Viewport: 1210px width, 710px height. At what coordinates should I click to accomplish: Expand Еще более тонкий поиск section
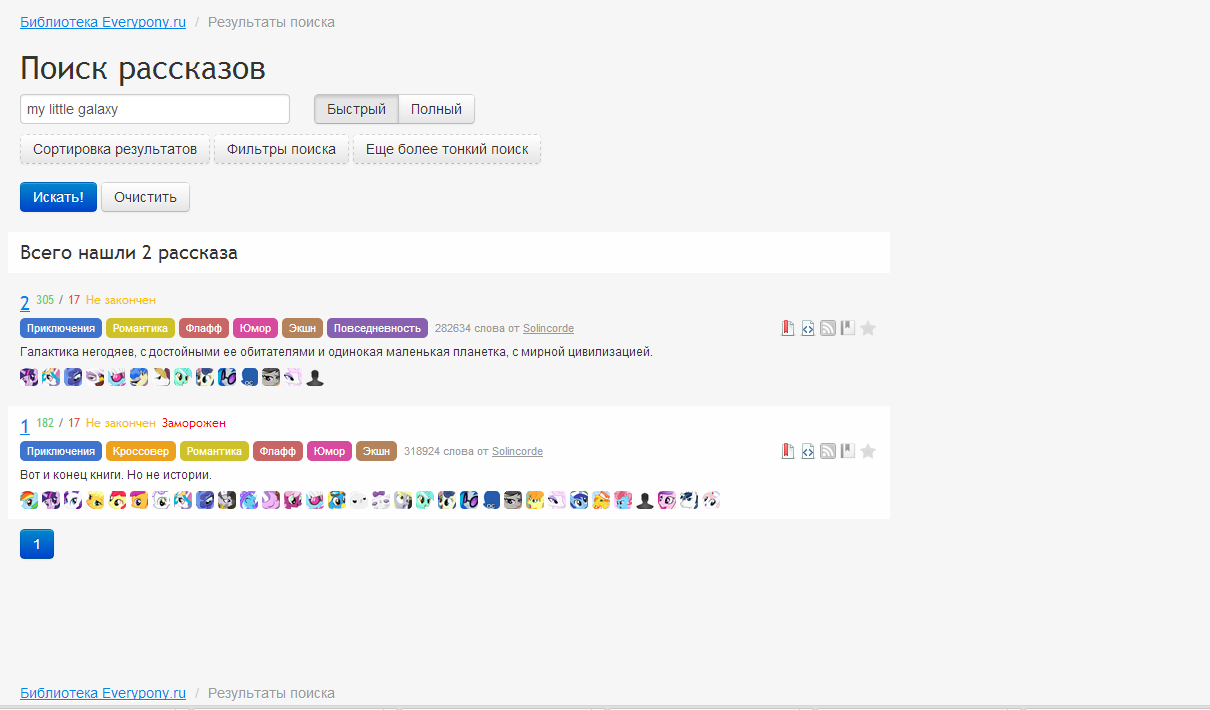pos(447,149)
